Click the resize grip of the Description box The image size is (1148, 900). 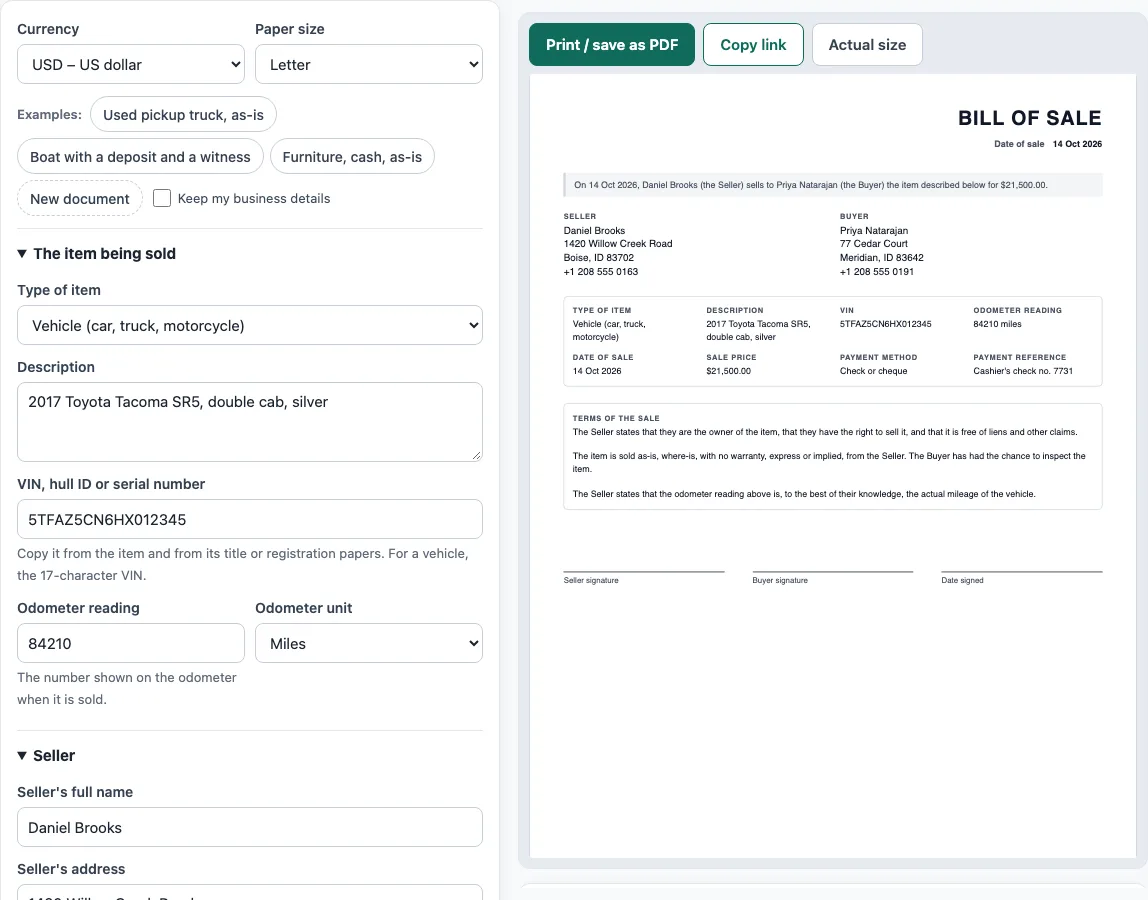click(477, 455)
